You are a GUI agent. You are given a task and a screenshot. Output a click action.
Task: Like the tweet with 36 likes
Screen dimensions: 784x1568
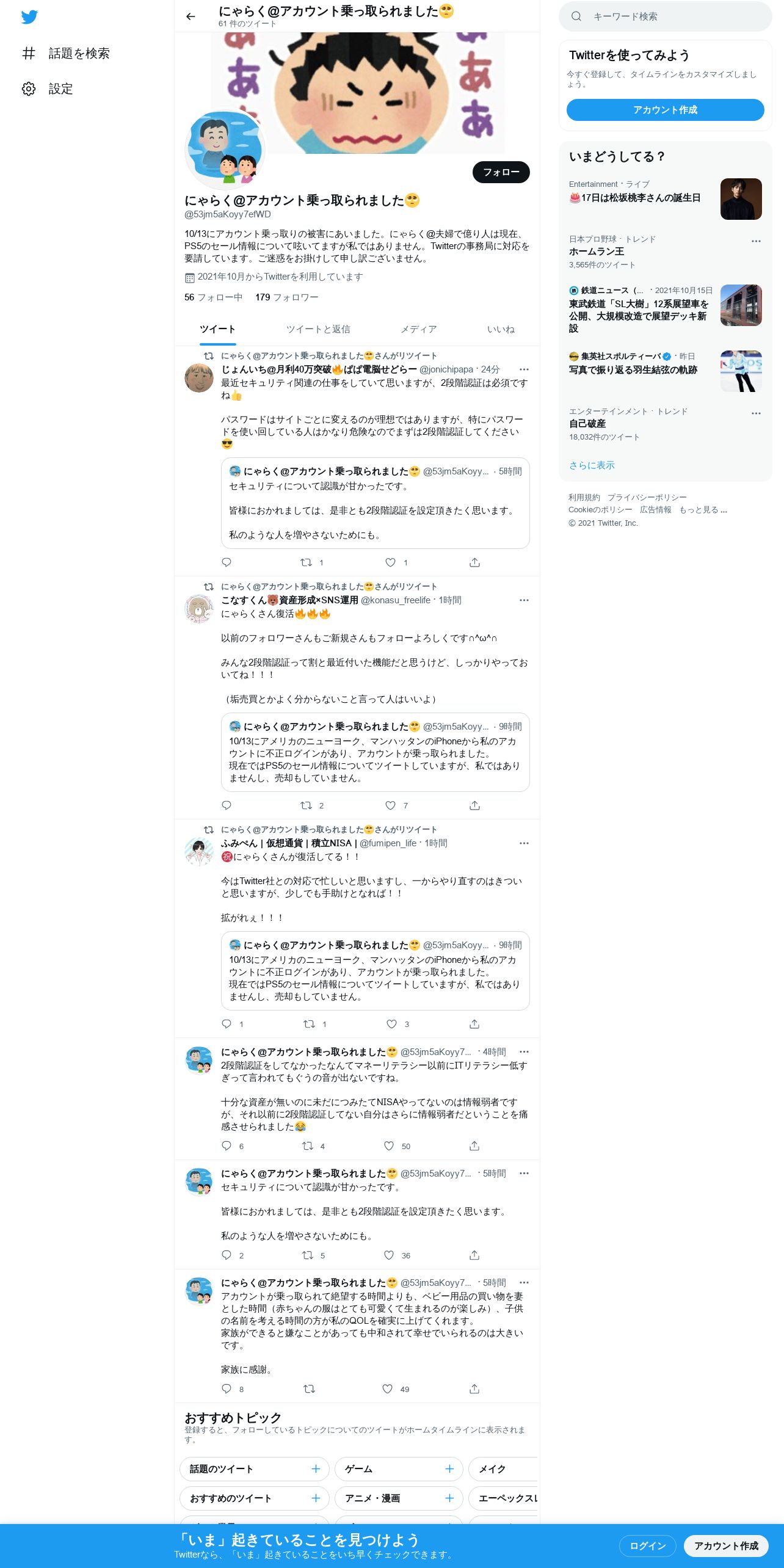(389, 1255)
